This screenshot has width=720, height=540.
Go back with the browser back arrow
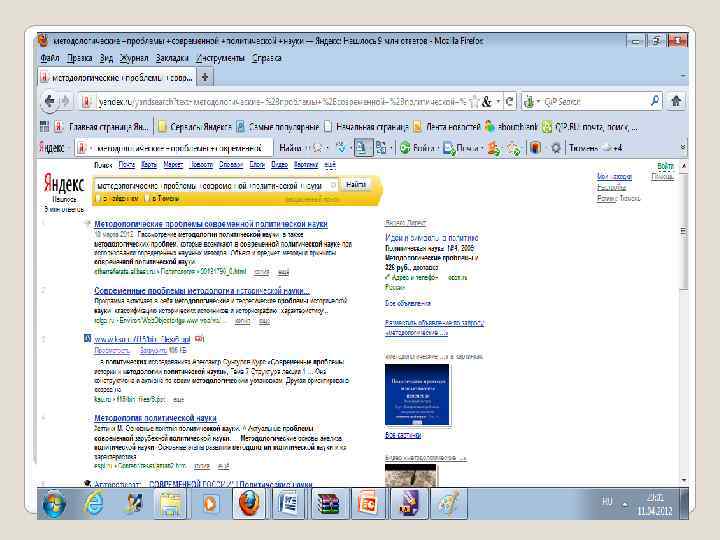pyautogui.click(x=50, y=101)
